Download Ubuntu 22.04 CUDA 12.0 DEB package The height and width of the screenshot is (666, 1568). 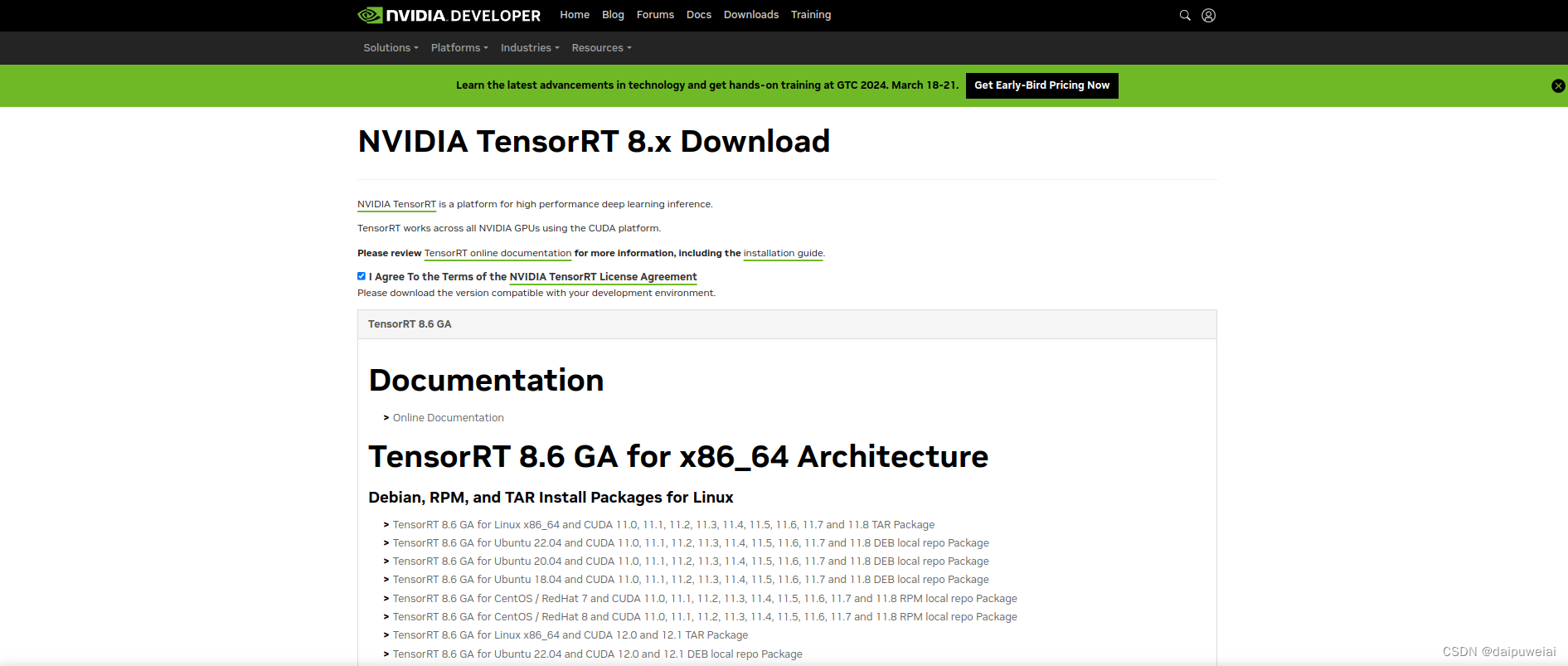[597, 654]
